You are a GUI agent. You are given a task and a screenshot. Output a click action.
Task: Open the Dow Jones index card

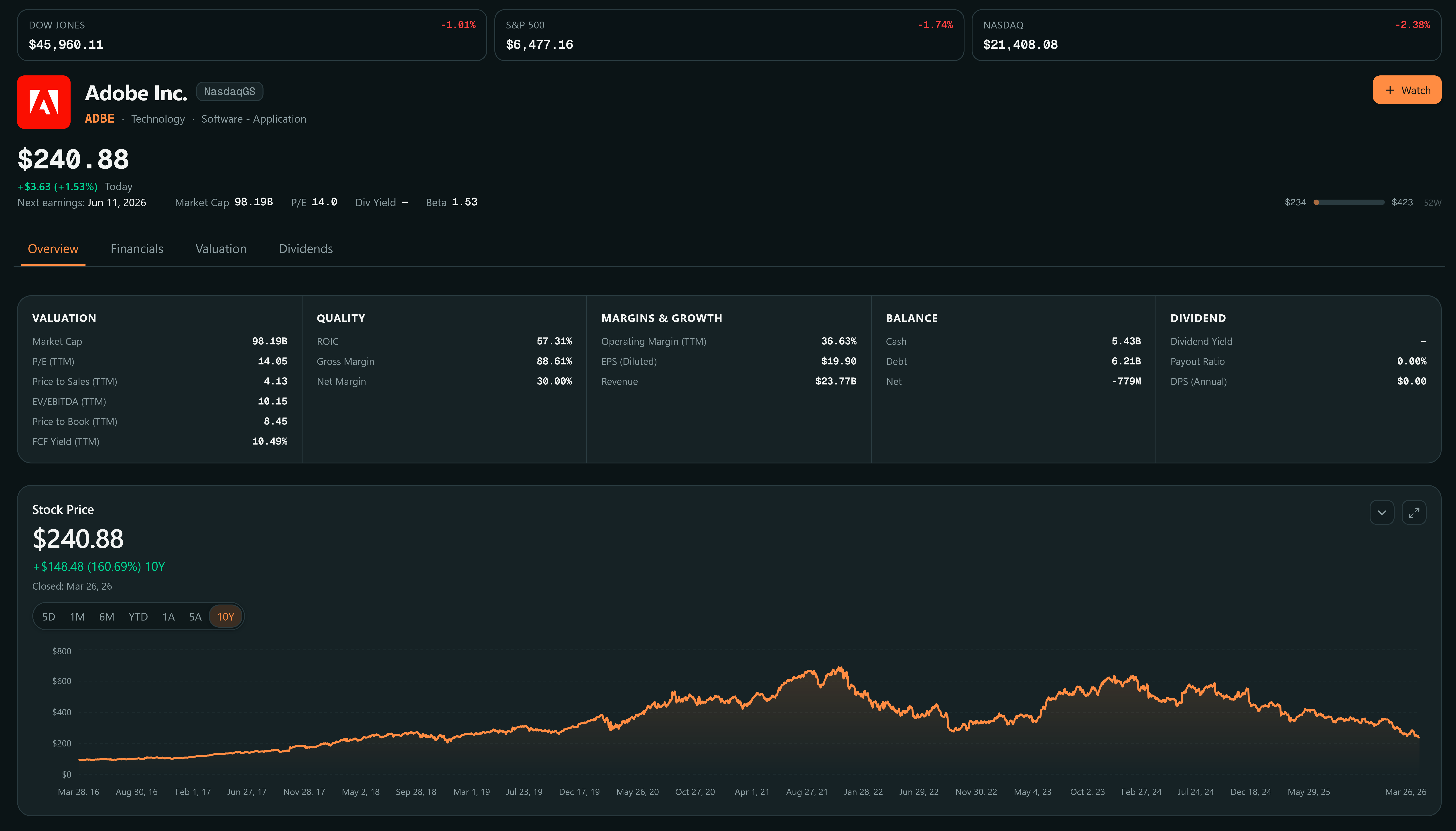(x=252, y=35)
